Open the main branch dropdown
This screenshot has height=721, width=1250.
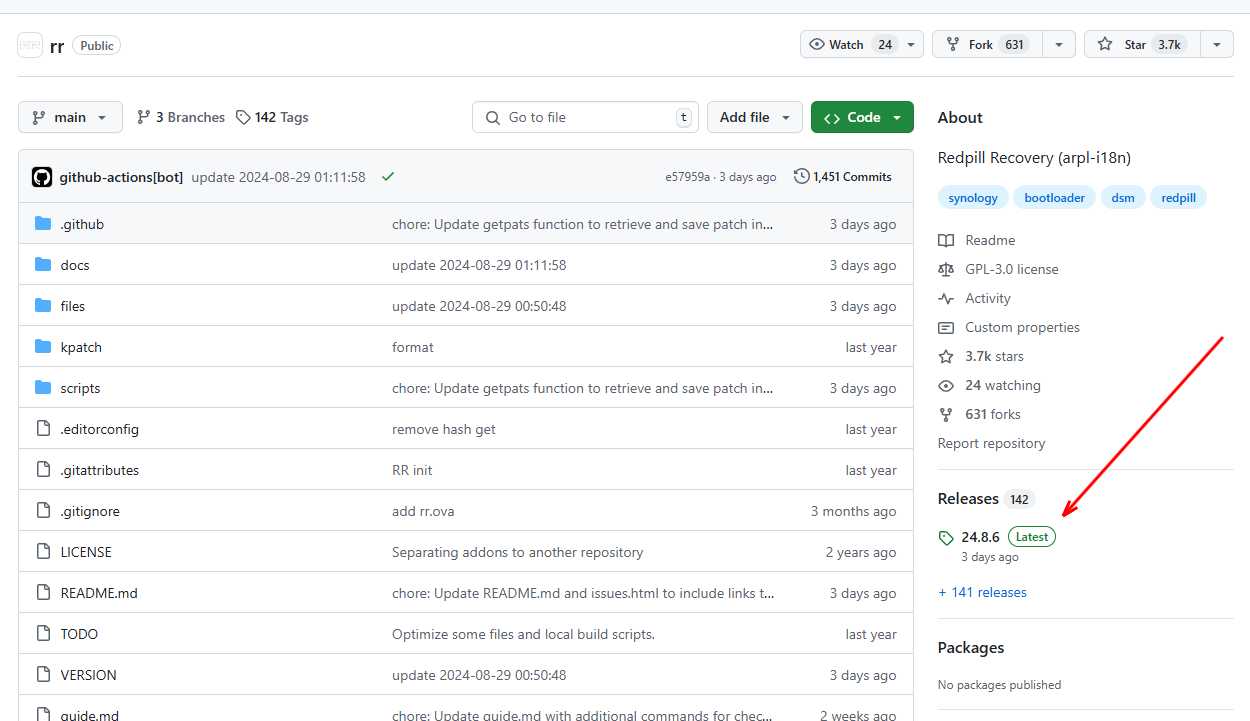coord(70,117)
